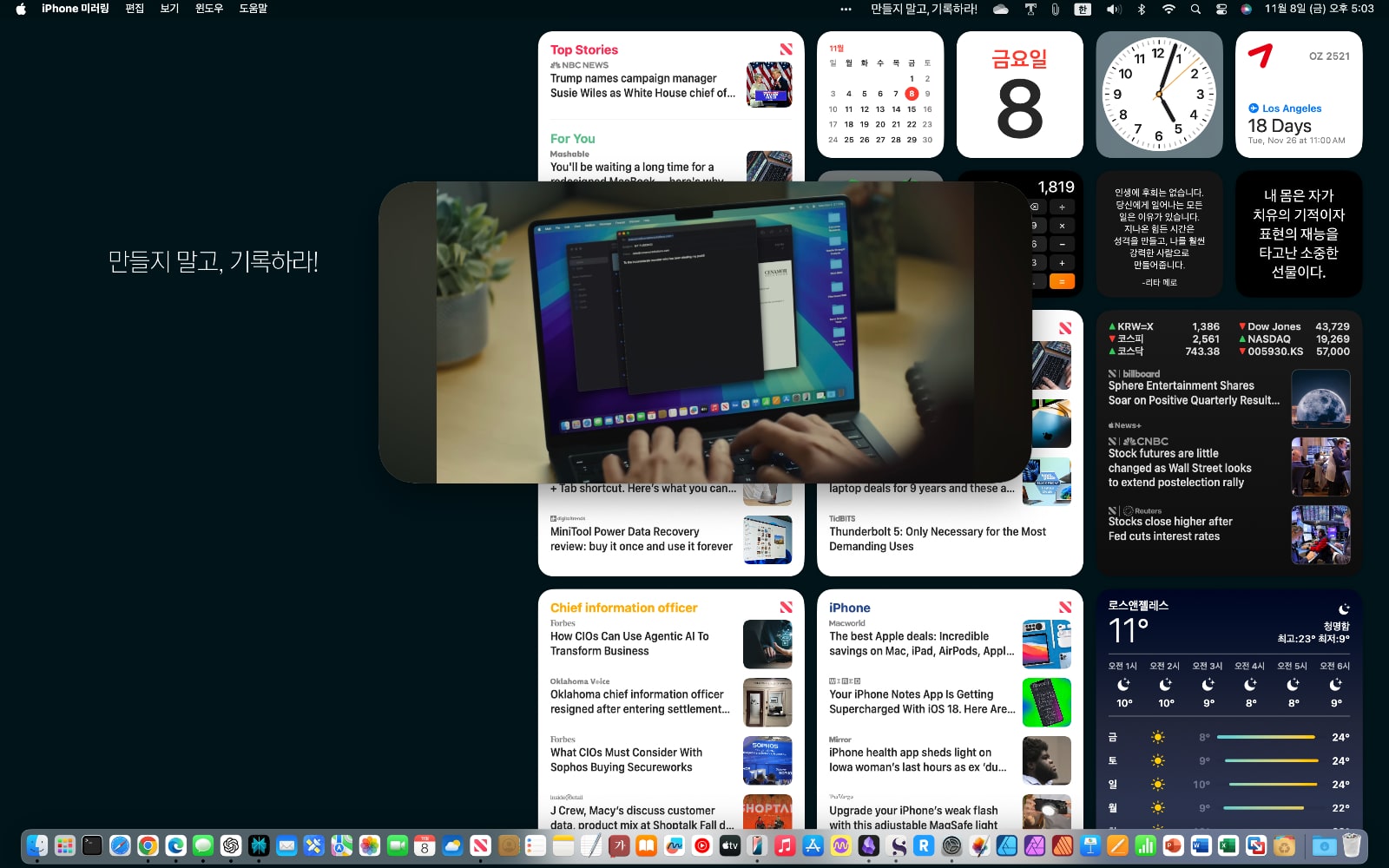Click menu bar date and time

pos(1319,9)
